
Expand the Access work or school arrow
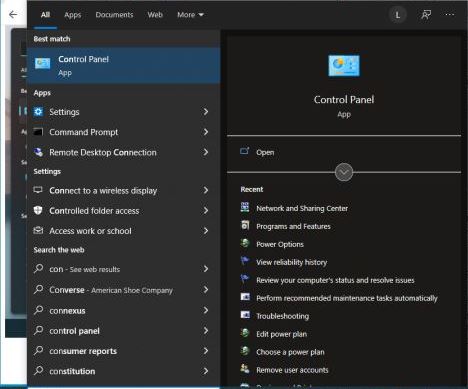pos(206,231)
